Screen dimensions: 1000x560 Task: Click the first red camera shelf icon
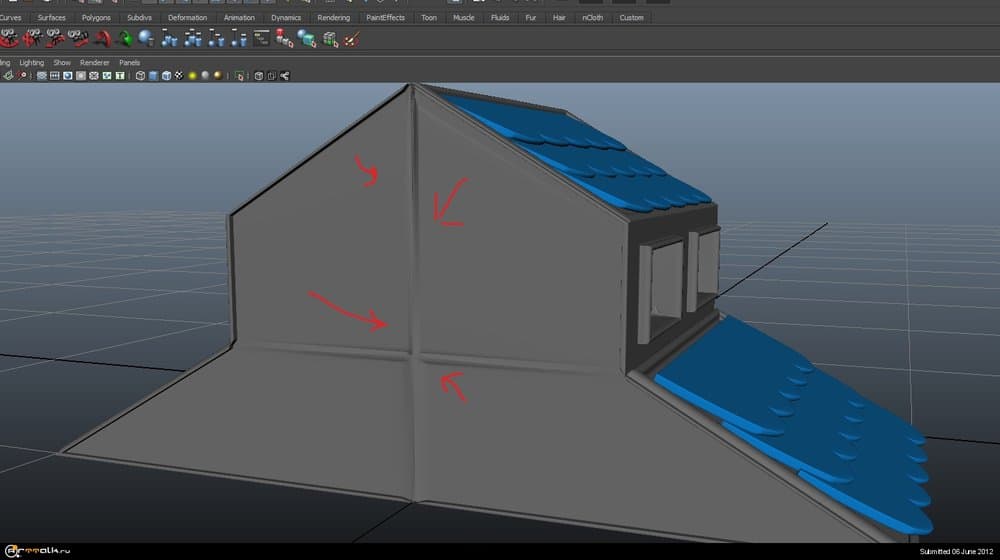pos(10,39)
